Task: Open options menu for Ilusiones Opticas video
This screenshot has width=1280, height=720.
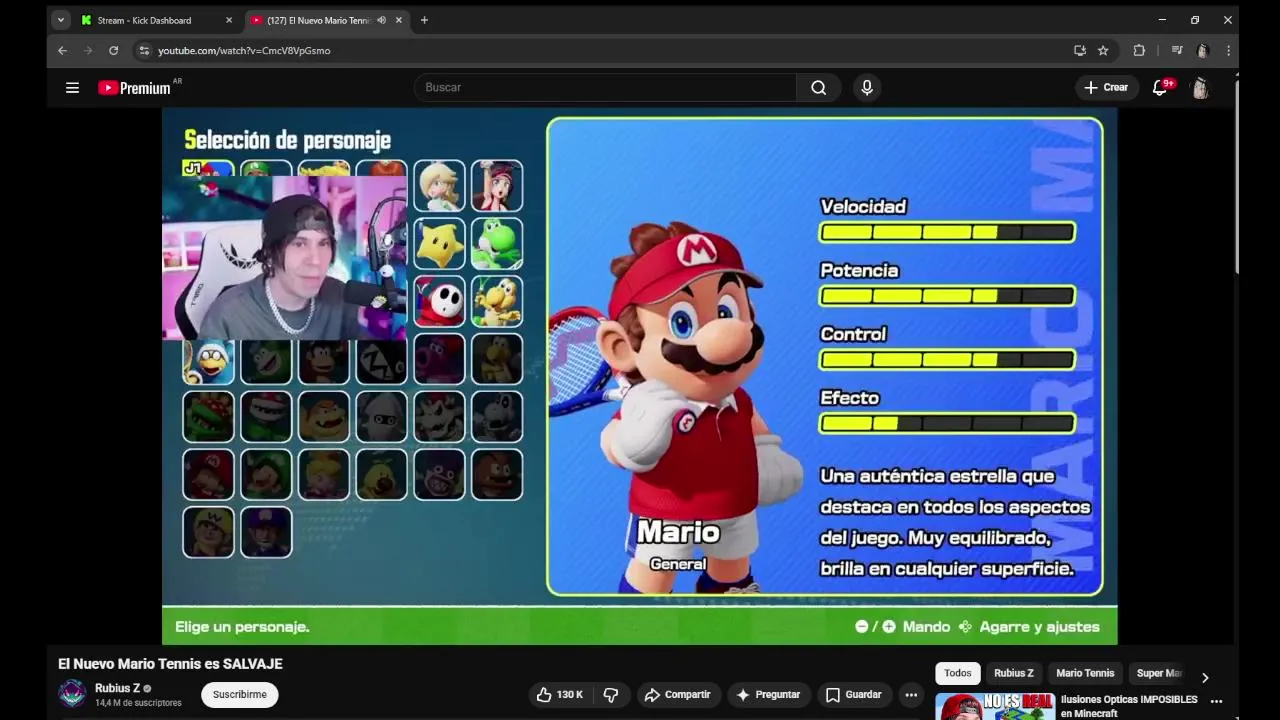Action: pos(1217,701)
